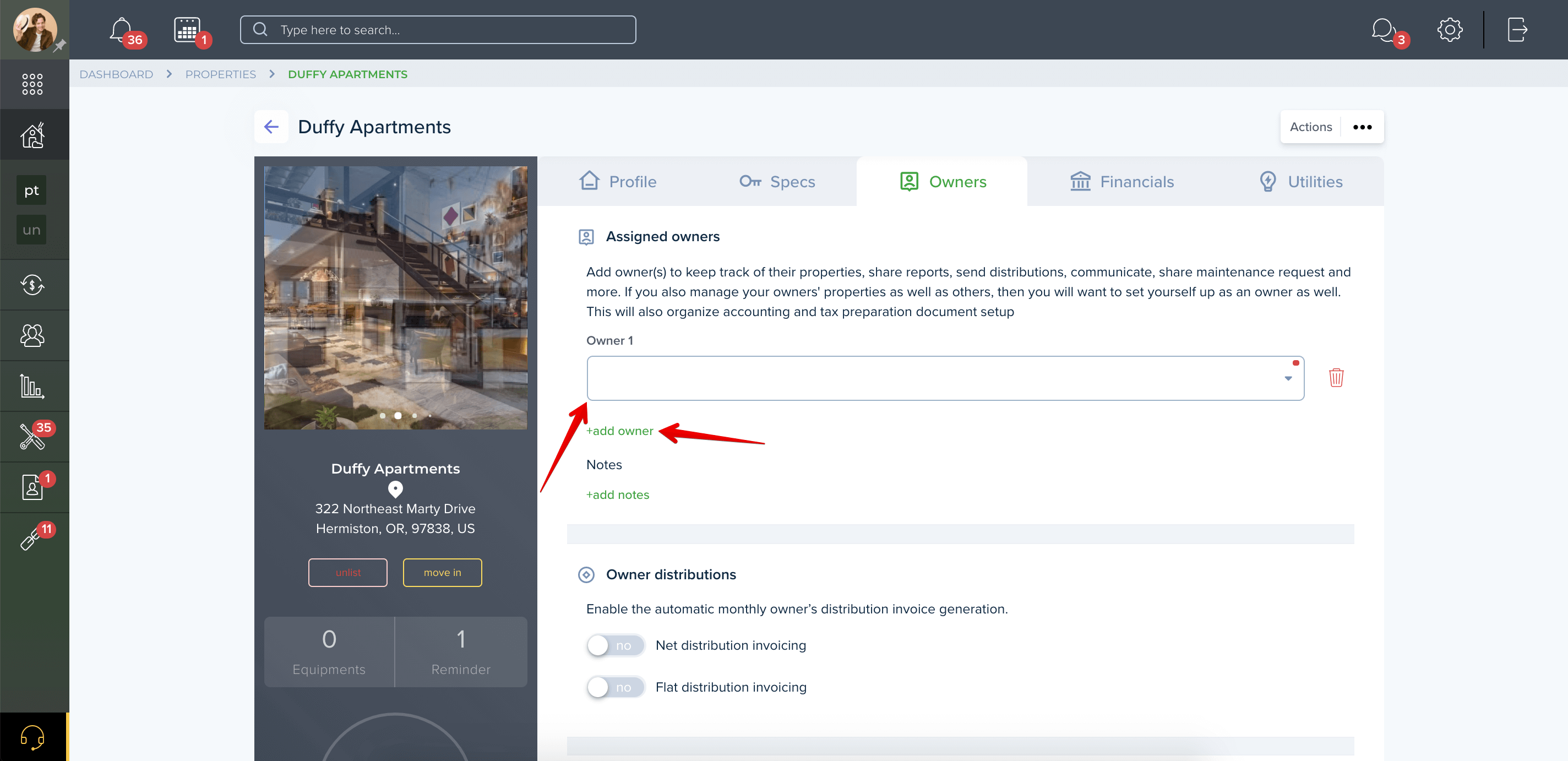Open the Equipments count tile
Image resolution: width=1568 pixels, height=761 pixels.
pos(329,651)
